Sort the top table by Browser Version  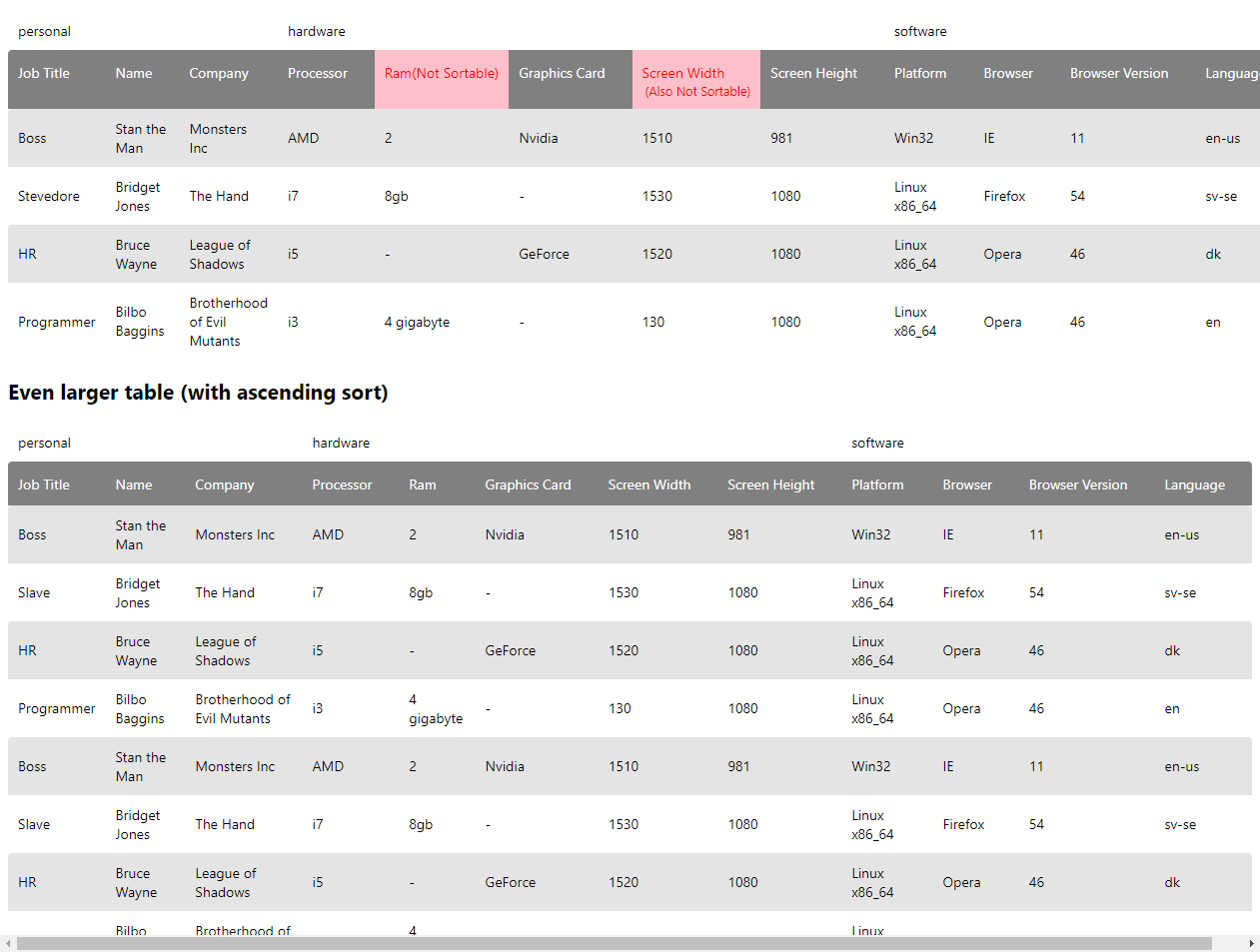coord(1118,74)
